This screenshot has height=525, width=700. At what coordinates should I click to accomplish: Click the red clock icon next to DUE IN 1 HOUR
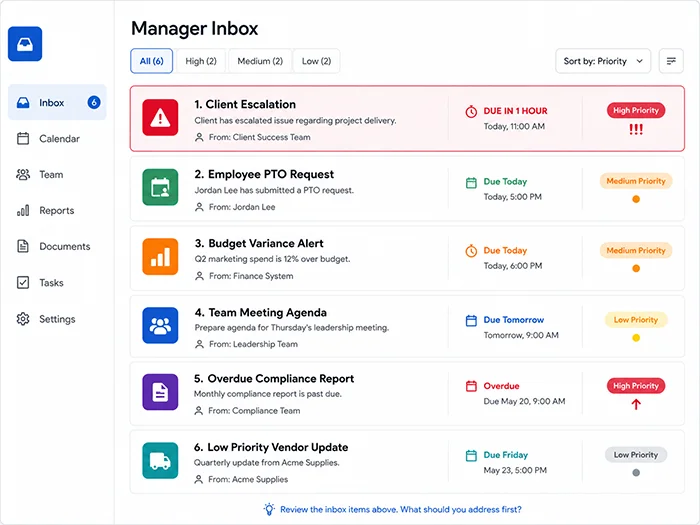(471, 112)
